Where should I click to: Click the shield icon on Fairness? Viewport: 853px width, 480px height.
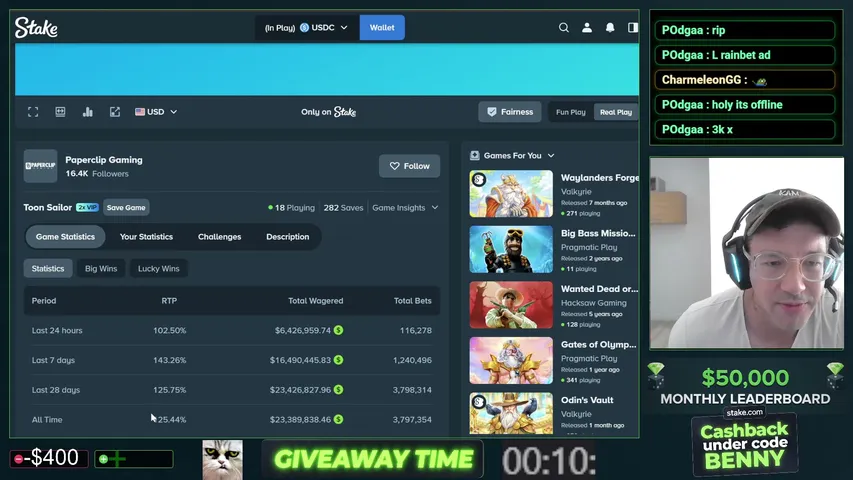point(492,112)
